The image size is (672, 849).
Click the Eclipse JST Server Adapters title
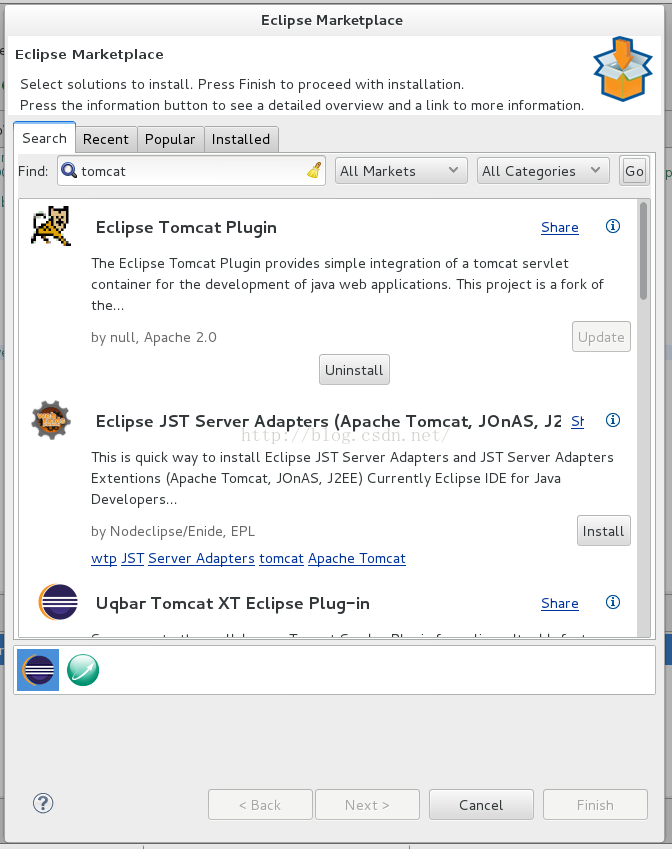tap(329, 421)
